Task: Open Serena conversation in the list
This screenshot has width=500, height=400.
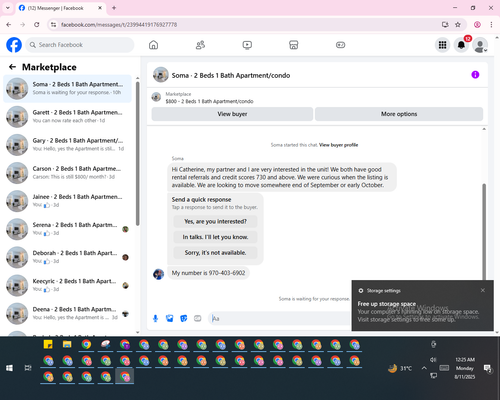Action: (x=67, y=229)
